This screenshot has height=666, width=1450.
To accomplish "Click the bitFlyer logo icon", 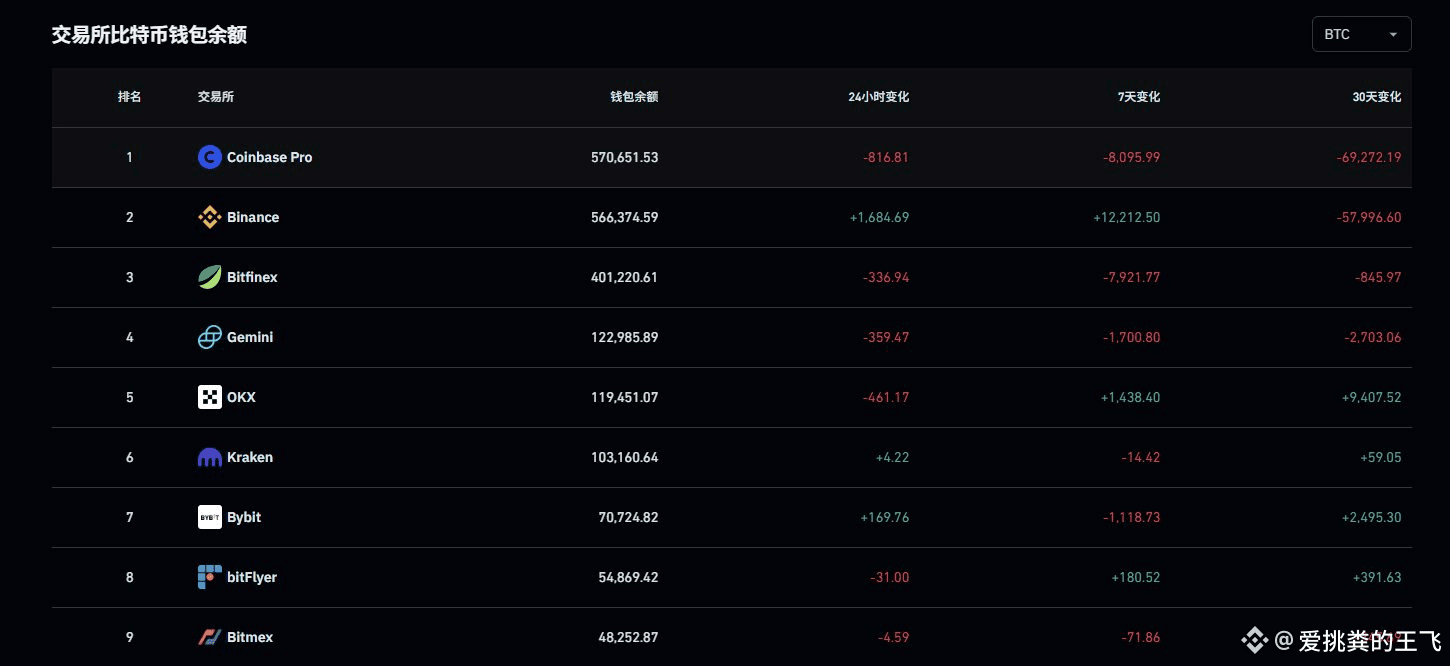I will pyautogui.click(x=209, y=577).
